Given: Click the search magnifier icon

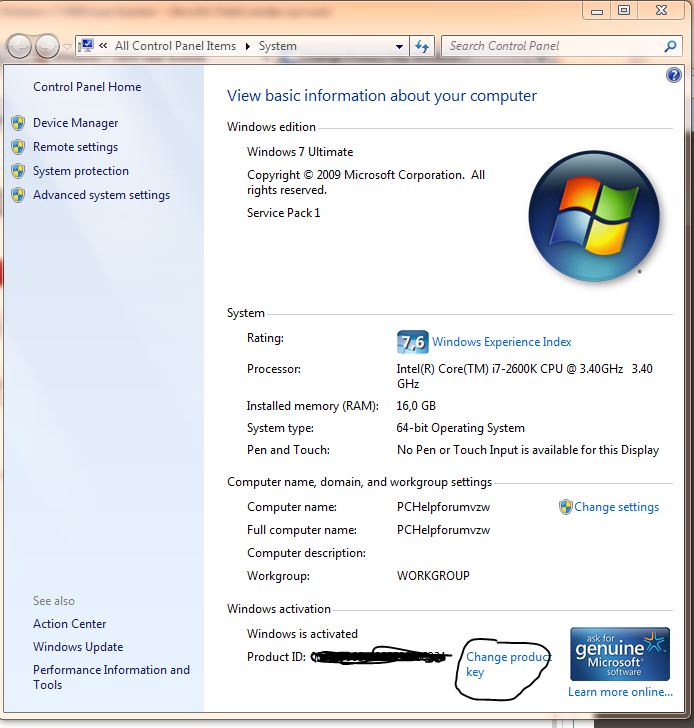Looking at the screenshot, I should (x=670, y=46).
